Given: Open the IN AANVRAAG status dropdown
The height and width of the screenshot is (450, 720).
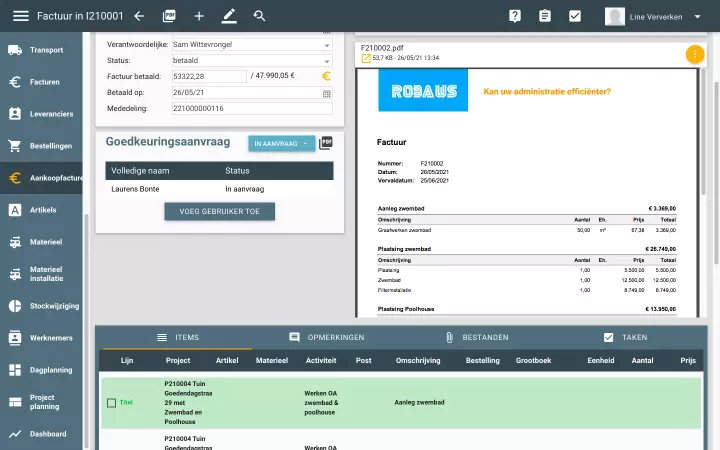Looking at the screenshot, I should (281, 144).
